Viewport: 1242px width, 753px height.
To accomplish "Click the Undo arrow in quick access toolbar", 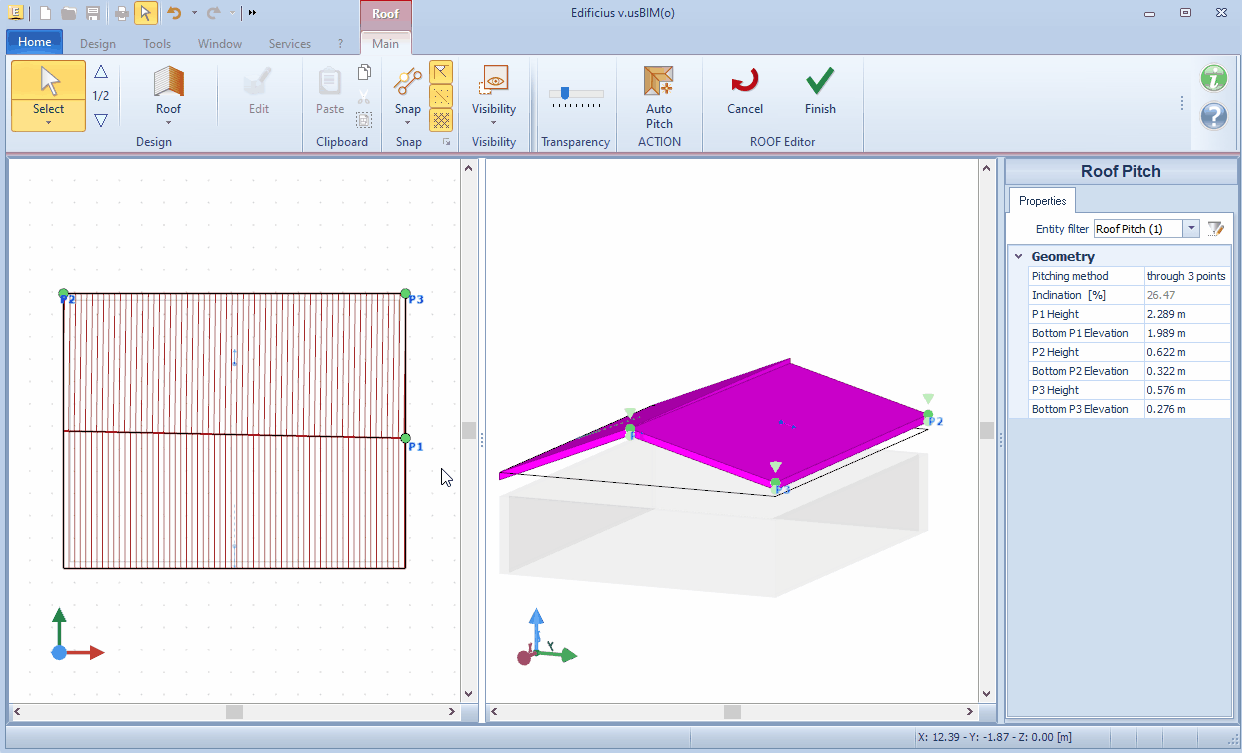I will (x=174, y=13).
